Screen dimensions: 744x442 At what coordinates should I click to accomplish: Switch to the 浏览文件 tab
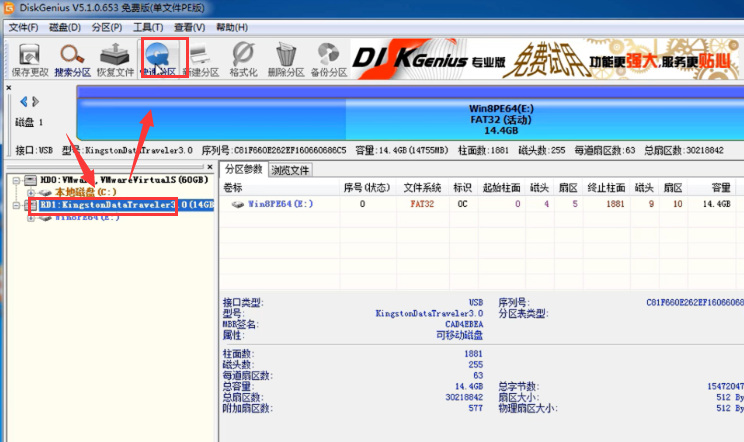click(291, 170)
